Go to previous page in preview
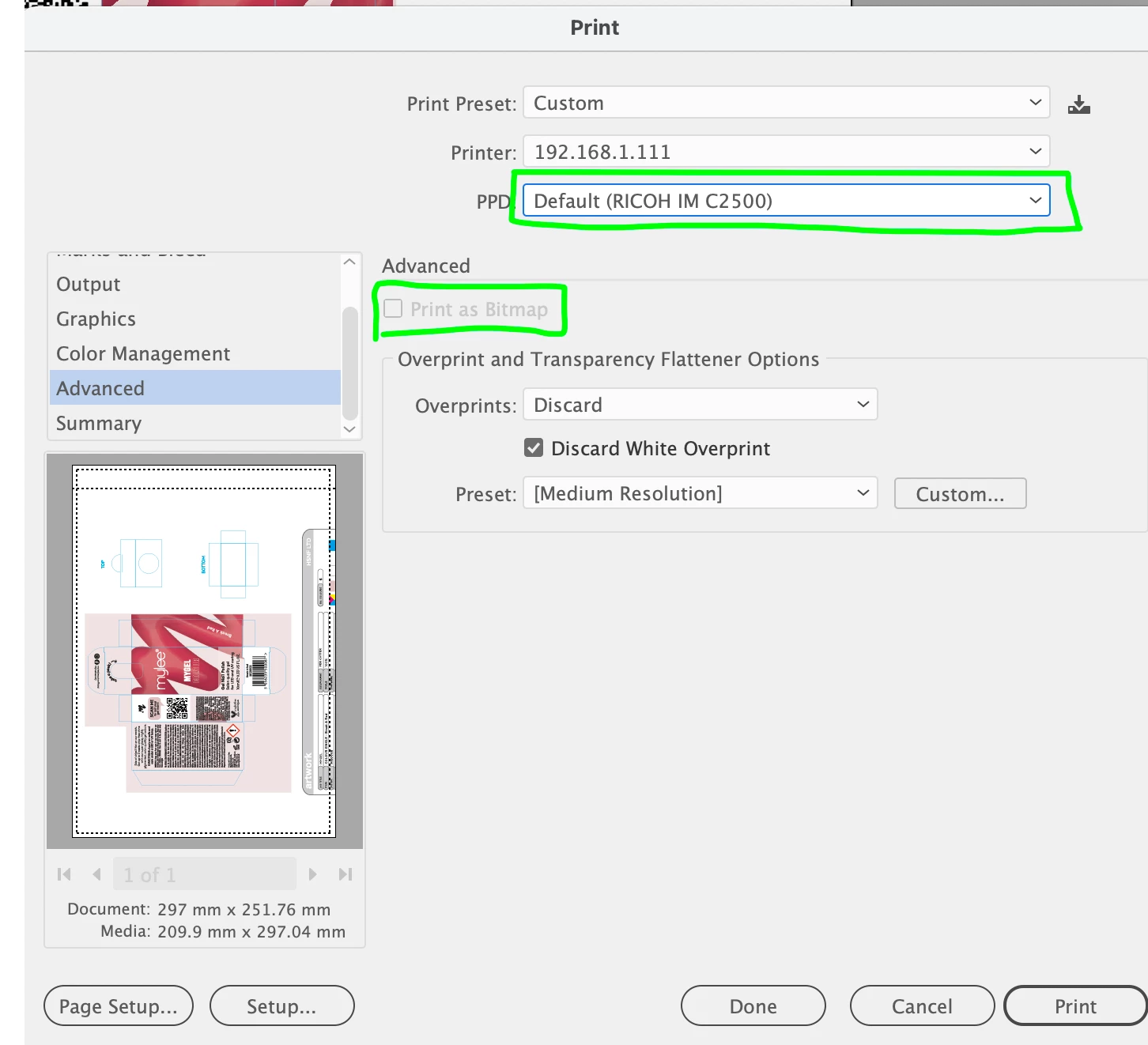Viewport: 1148px width, 1045px height. (x=96, y=874)
